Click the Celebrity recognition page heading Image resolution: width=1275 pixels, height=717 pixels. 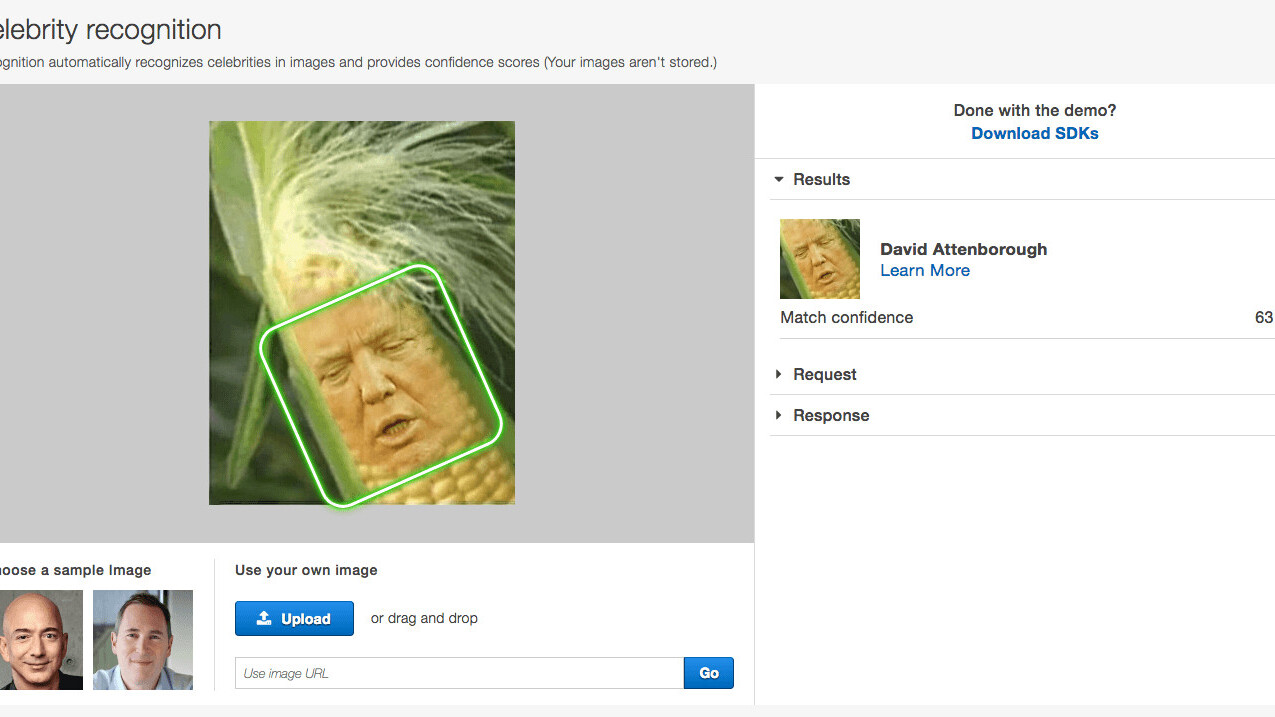pos(110,30)
